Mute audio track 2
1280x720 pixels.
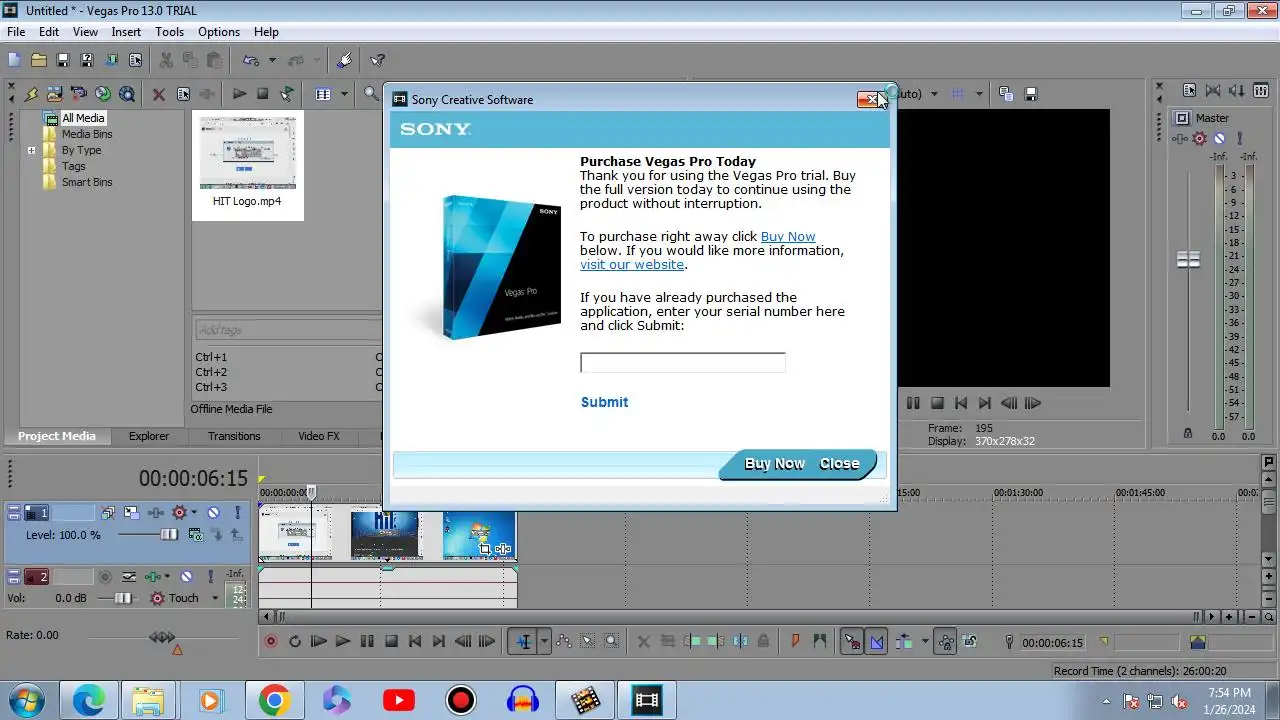(186, 577)
